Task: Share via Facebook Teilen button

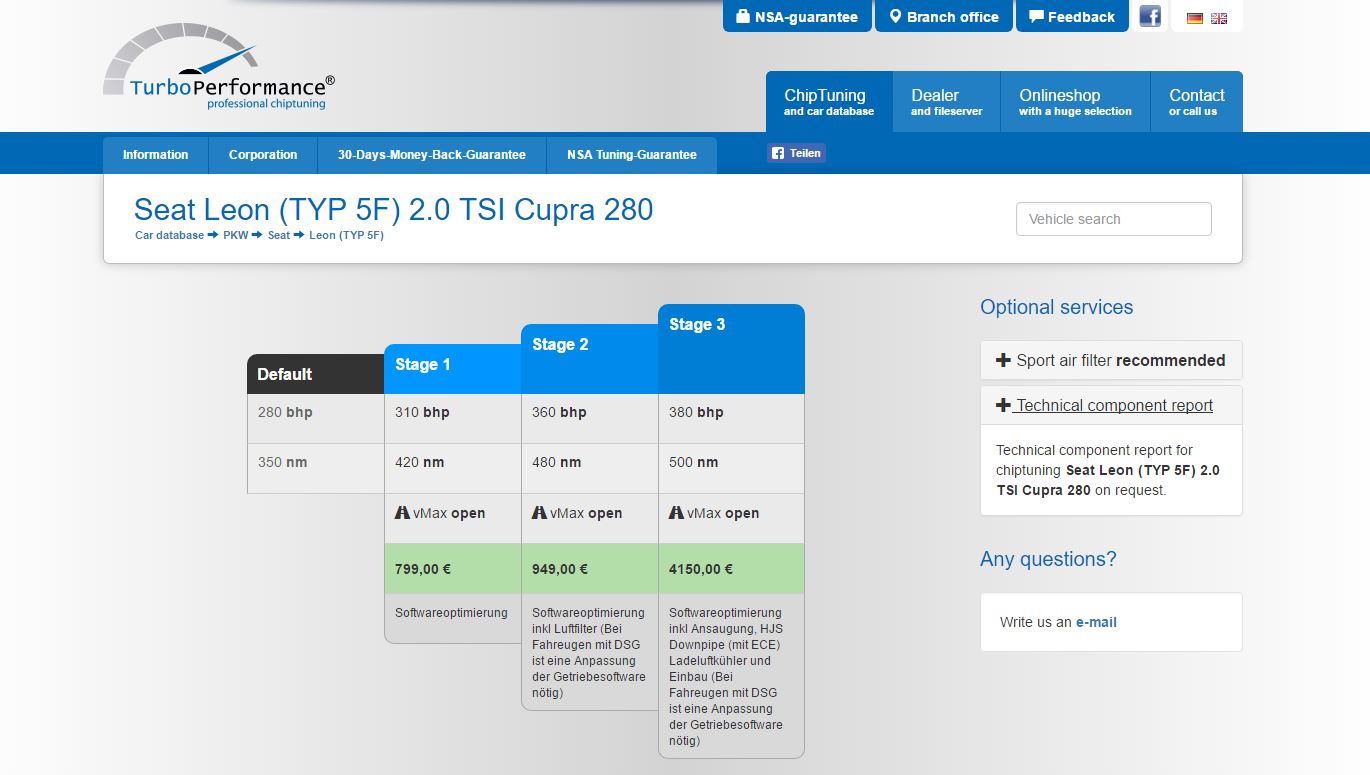Action: click(x=797, y=153)
